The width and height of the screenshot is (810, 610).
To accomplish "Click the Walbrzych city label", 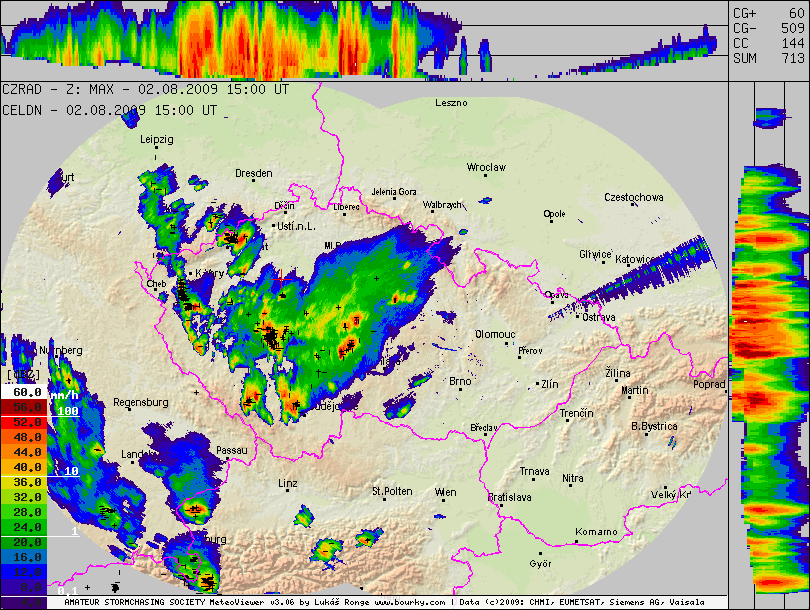I will 442,205.
